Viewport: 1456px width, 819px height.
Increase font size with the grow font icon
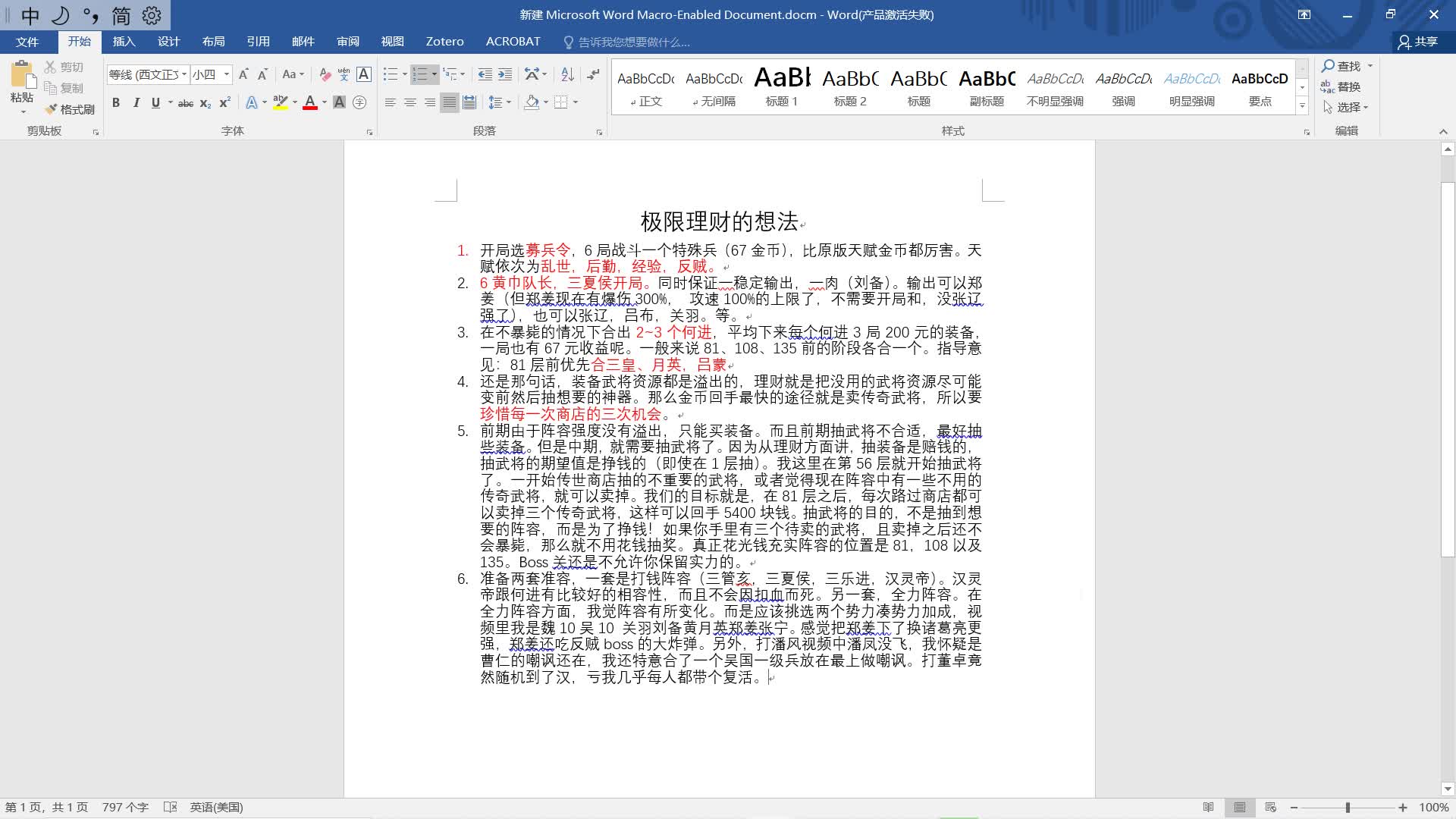[243, 74]
